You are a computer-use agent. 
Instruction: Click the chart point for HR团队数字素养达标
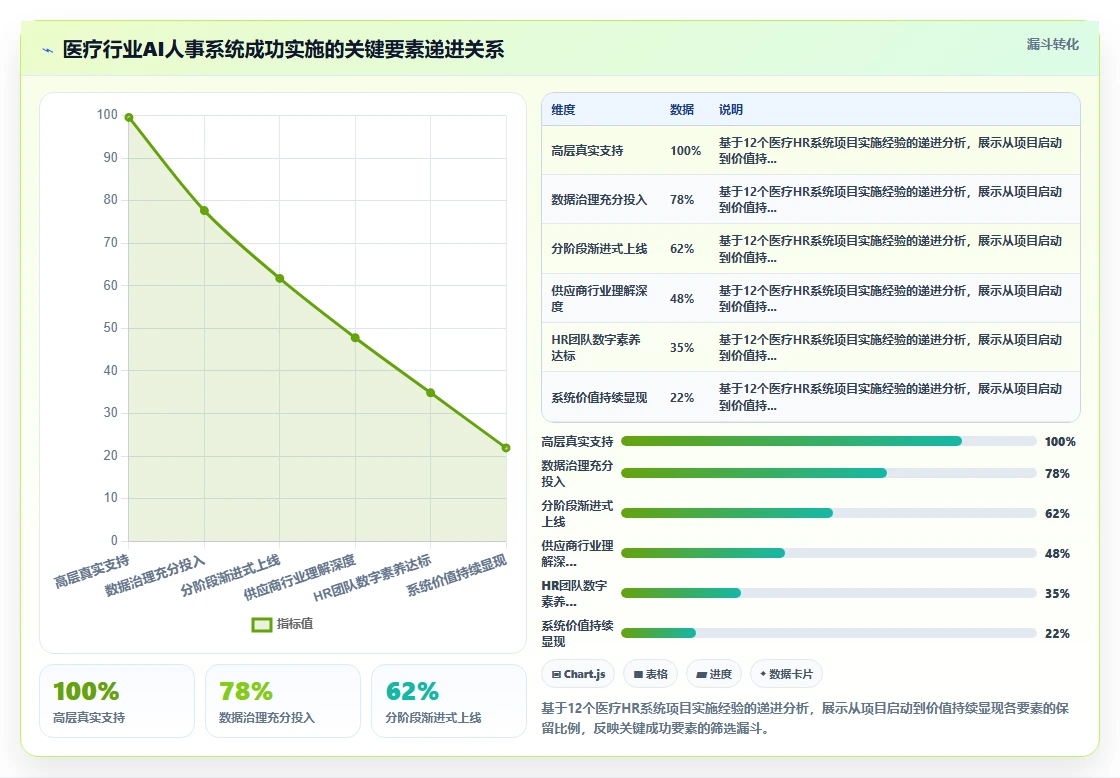point(431,393)
